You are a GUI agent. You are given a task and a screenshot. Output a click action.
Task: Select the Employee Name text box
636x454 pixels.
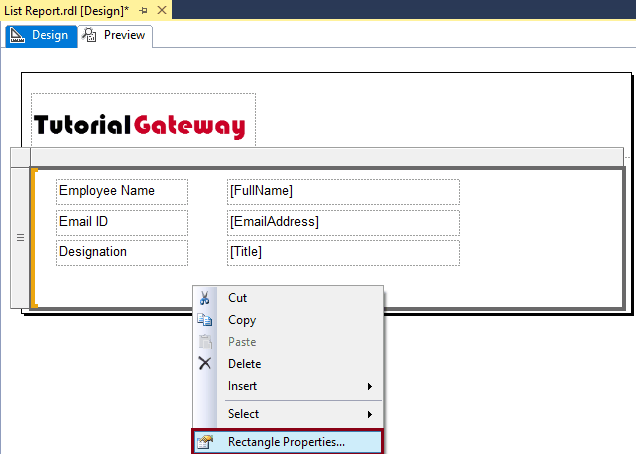122,191
